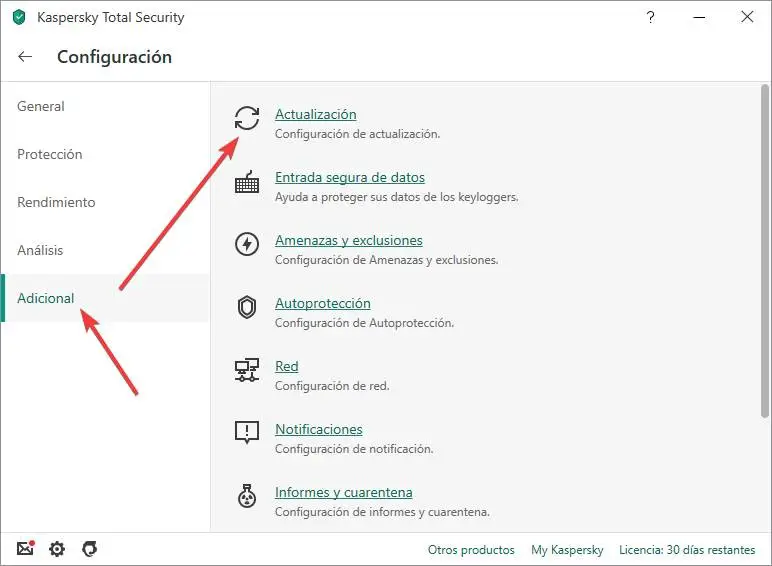Click the shield icon for Autoprotección

(247, 307)
